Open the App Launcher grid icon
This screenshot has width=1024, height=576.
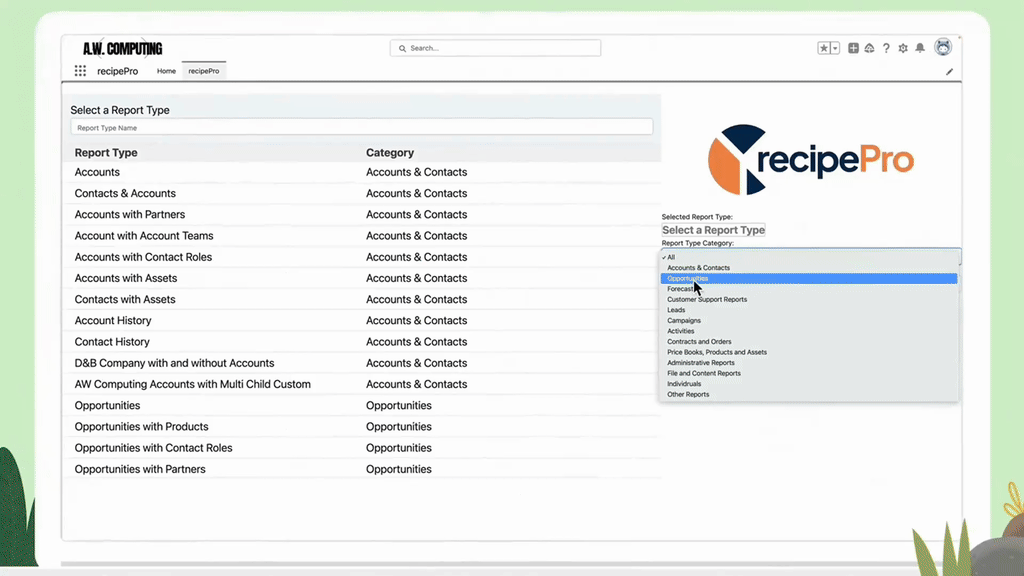[x=80, y=71]
